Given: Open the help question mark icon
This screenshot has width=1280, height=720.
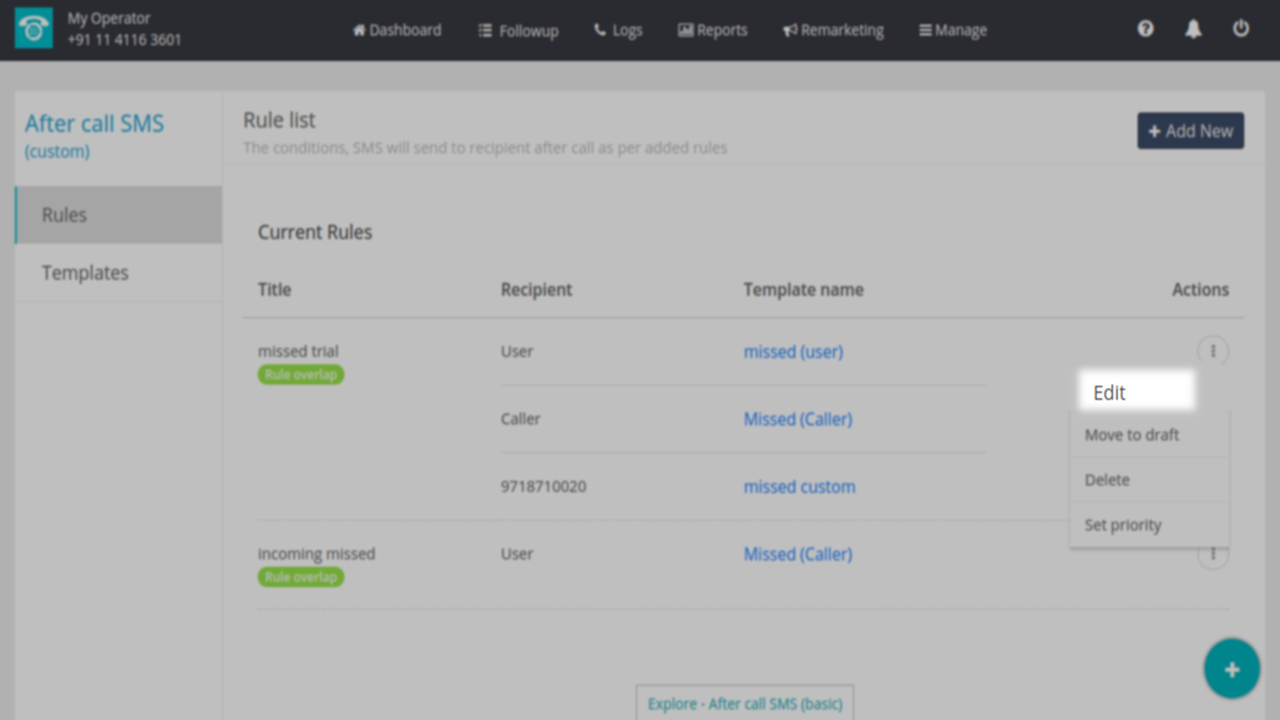Looking at the screenshot, I should pyautogui.click(x=1145, y=29).
